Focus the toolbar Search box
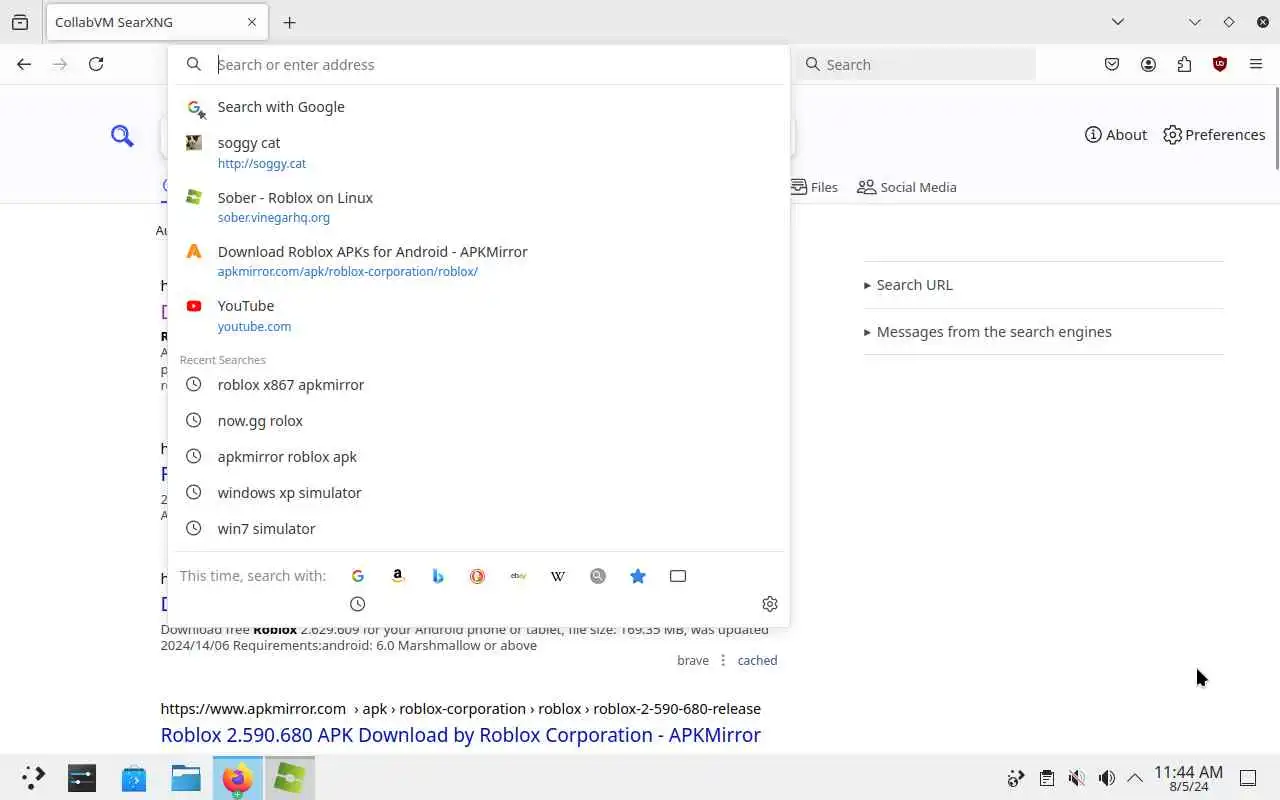 click(916, 64)
